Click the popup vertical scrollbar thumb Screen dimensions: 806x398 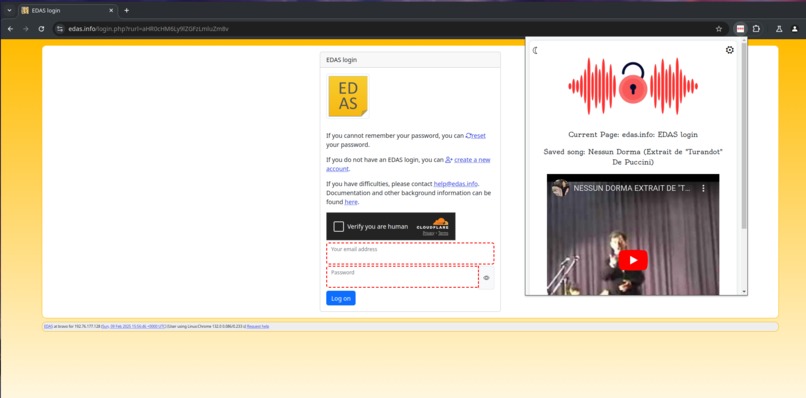[x=743, y=136]
